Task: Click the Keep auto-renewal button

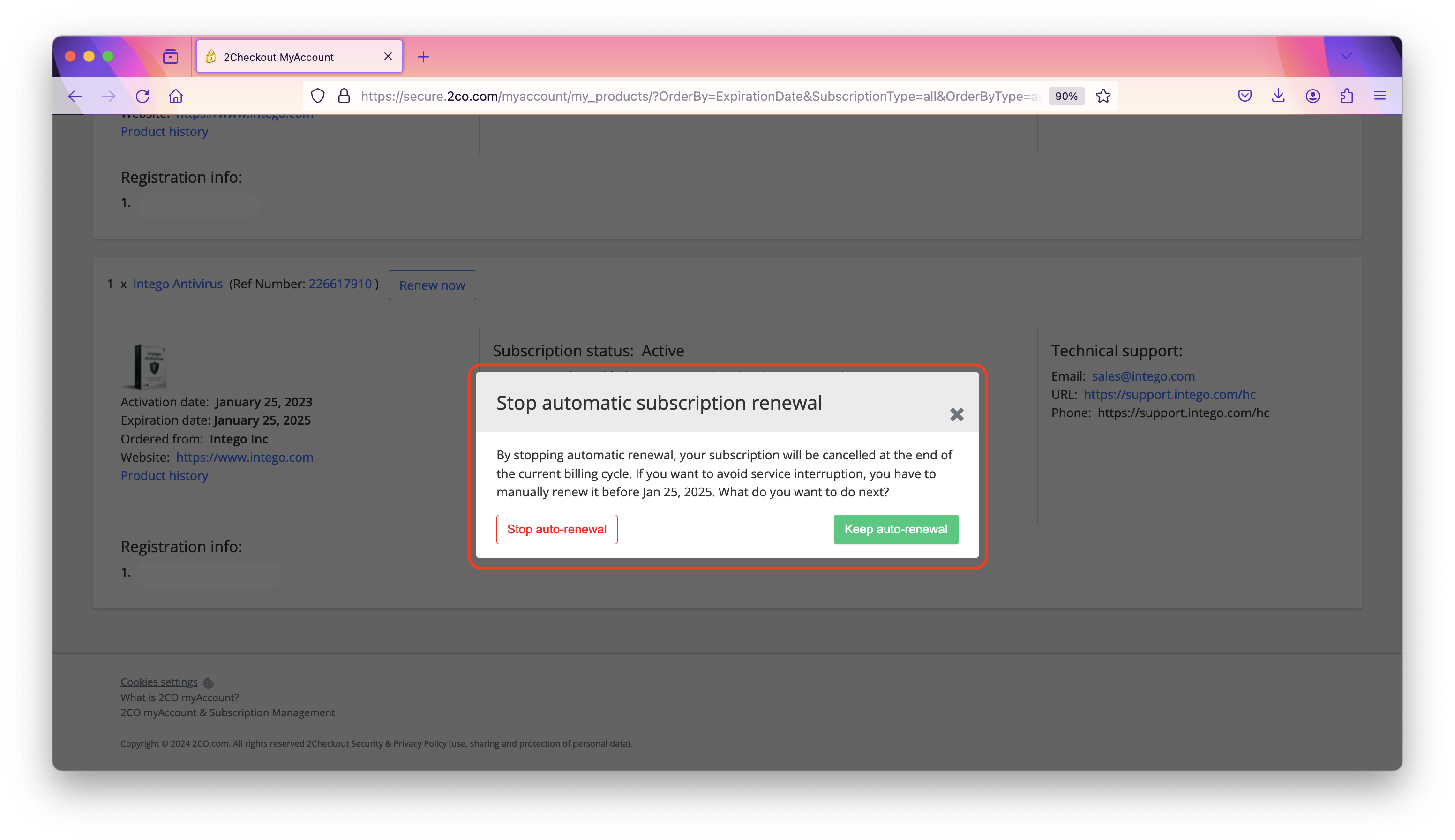Action: pos(895,529)
